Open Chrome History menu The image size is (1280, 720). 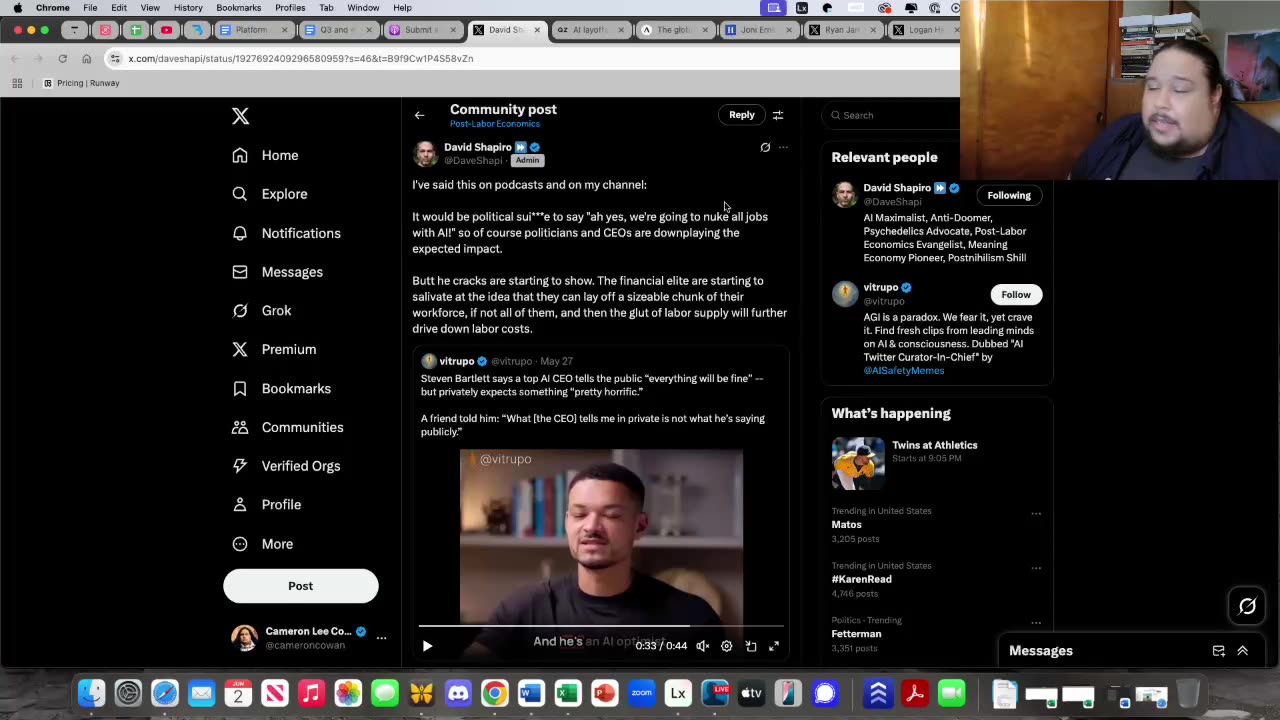tap(188, 8)
